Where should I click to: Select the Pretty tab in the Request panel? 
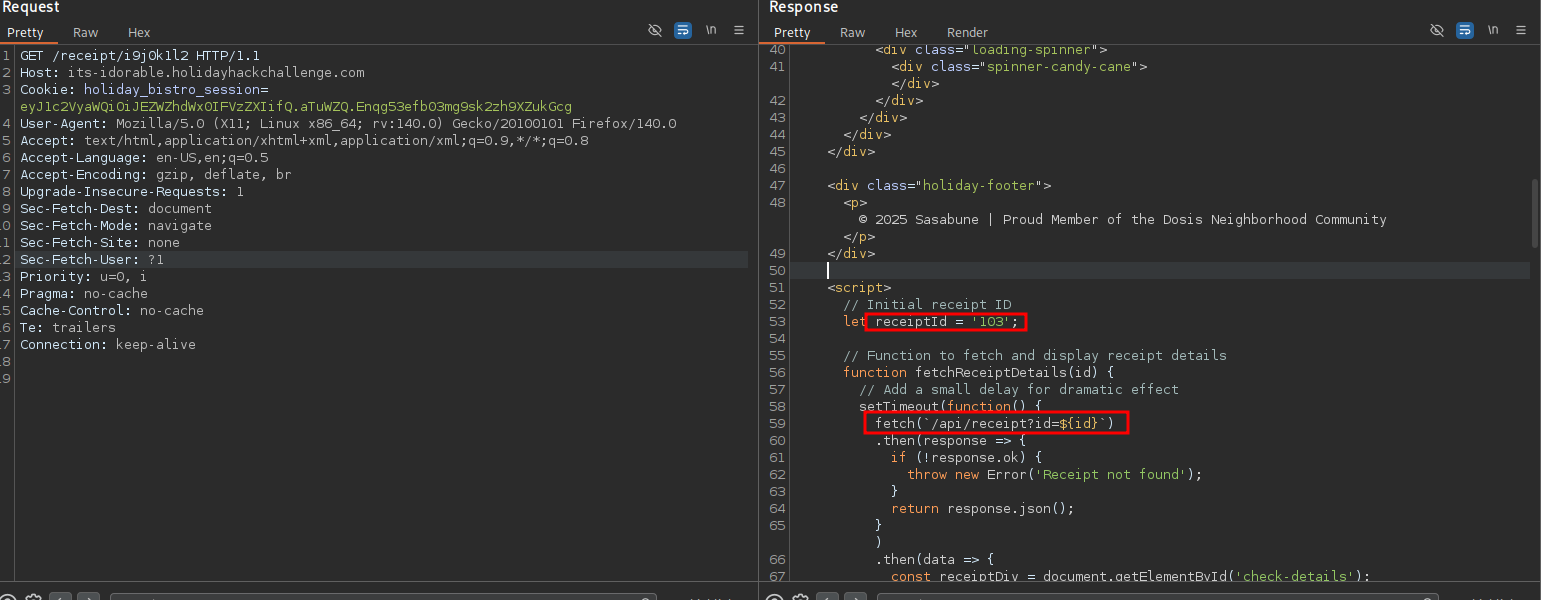coord(25,33)
